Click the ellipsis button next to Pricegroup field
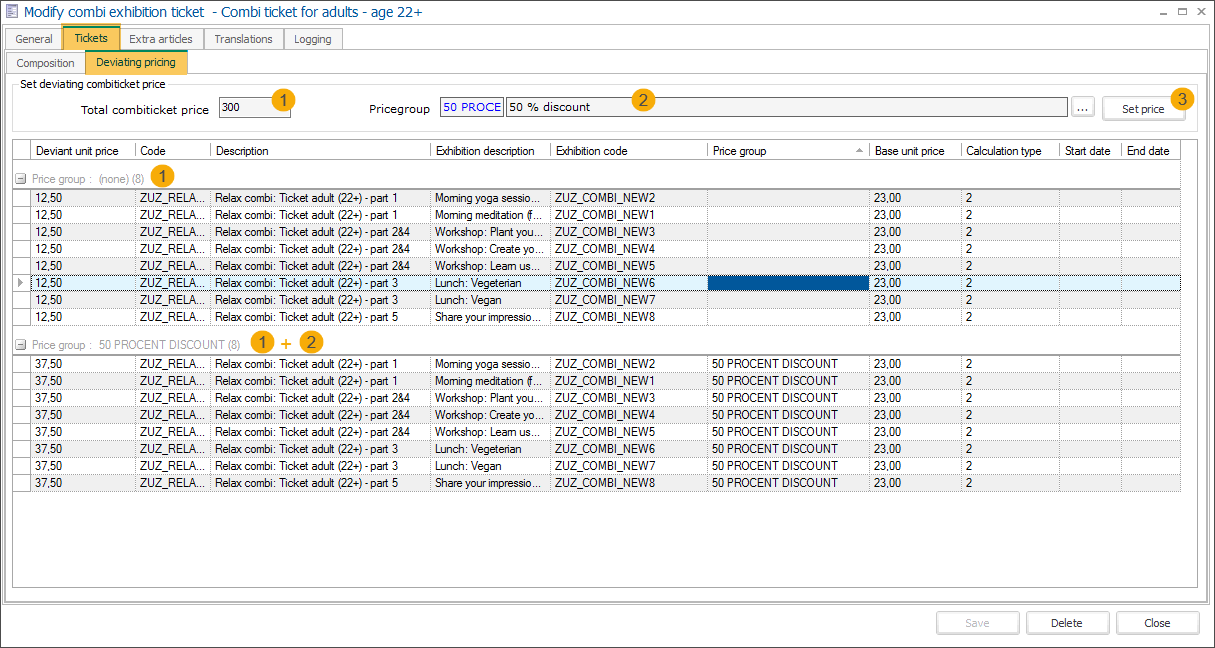This screenshot has height=648, width=1215. [1083, 106]
